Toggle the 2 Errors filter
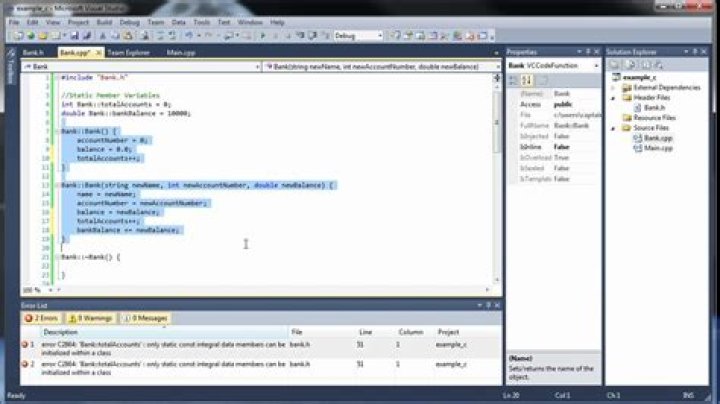The height and width of the screenshot is (404, 720). click(x=44, y=318)
